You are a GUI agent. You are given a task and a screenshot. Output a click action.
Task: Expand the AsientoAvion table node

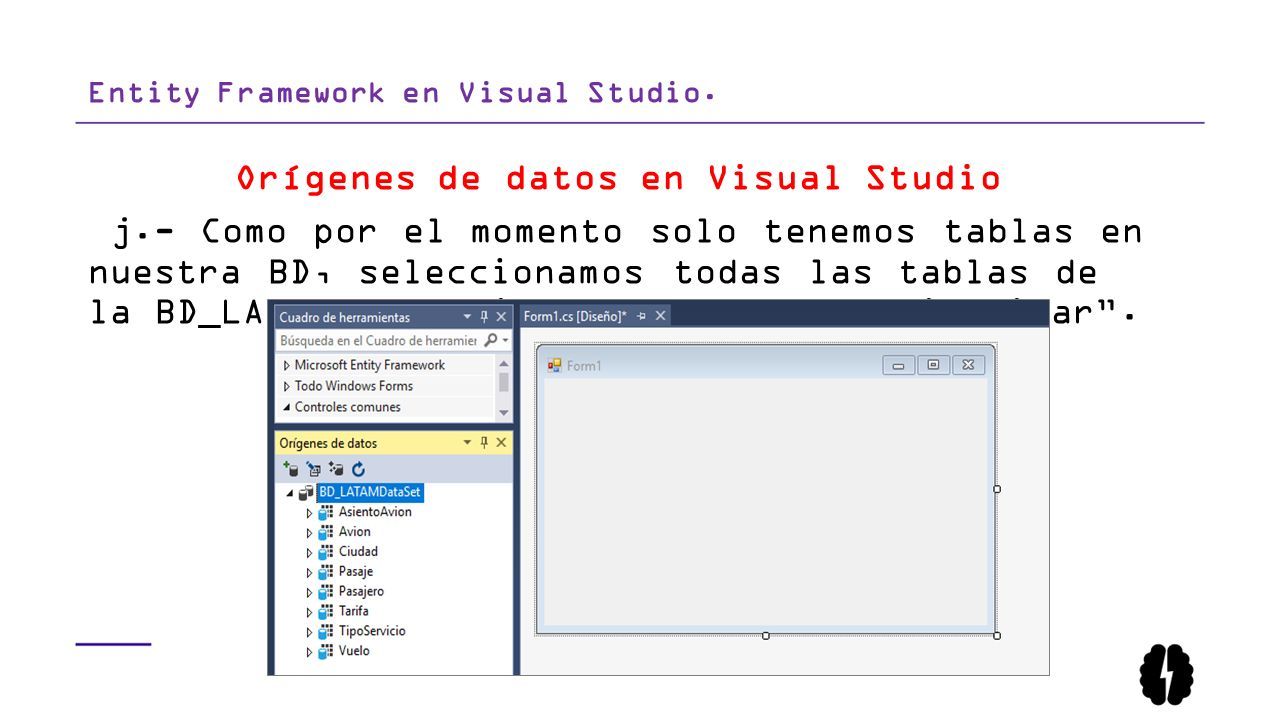[309, 513]
